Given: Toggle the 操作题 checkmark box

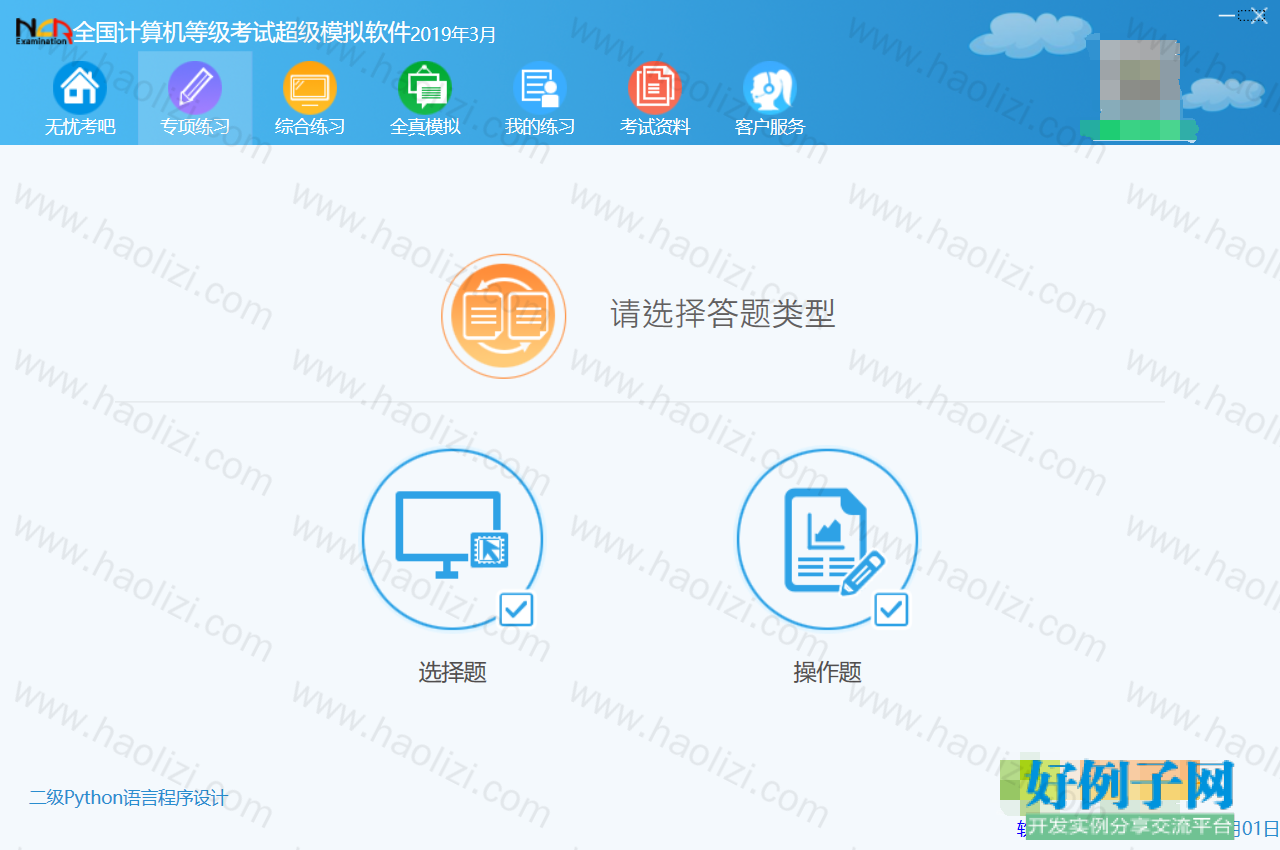Looking at the screenshot, I should 891,609.
